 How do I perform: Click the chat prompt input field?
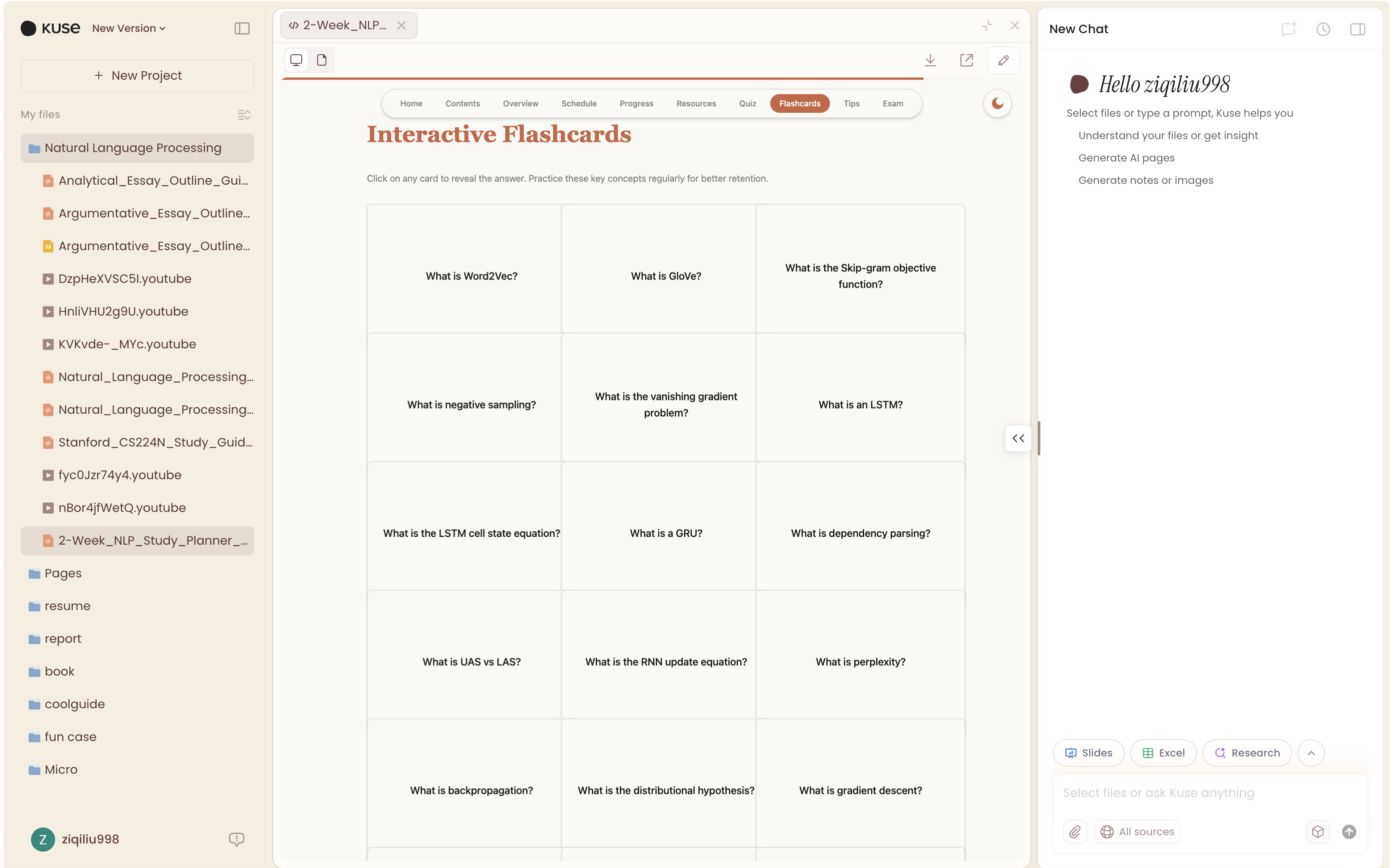(1206, 793)
